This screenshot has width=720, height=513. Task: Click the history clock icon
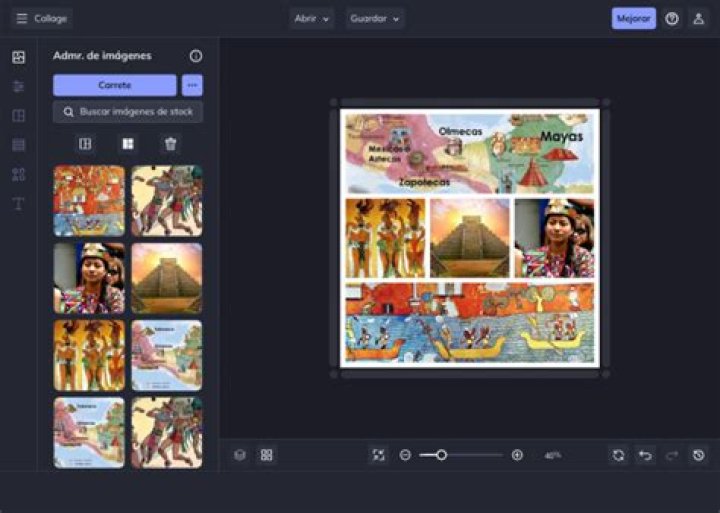point(698,455)
